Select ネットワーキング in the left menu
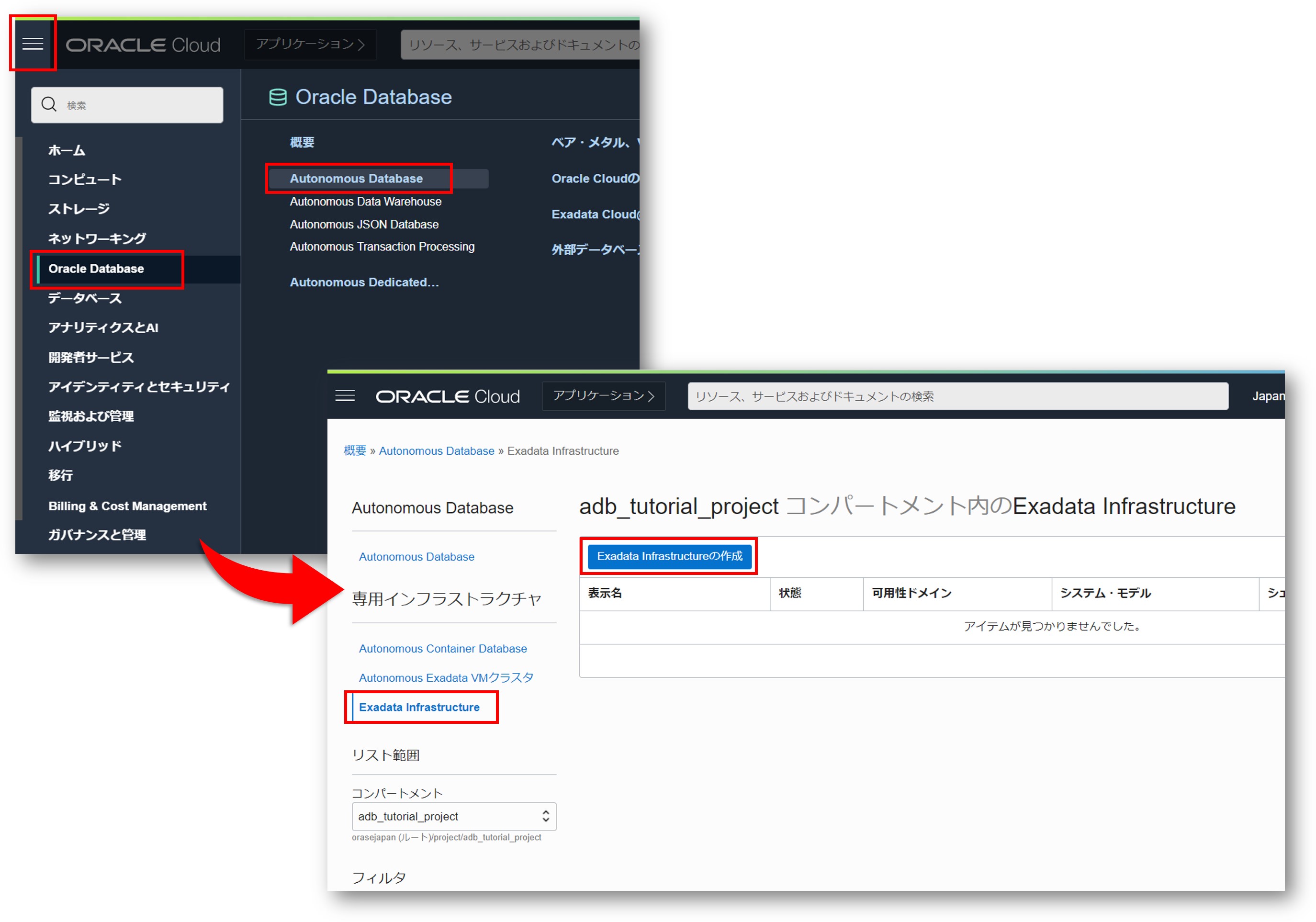Image resolution: width=1316 pixels, height=922 pixels. point(97,238)
